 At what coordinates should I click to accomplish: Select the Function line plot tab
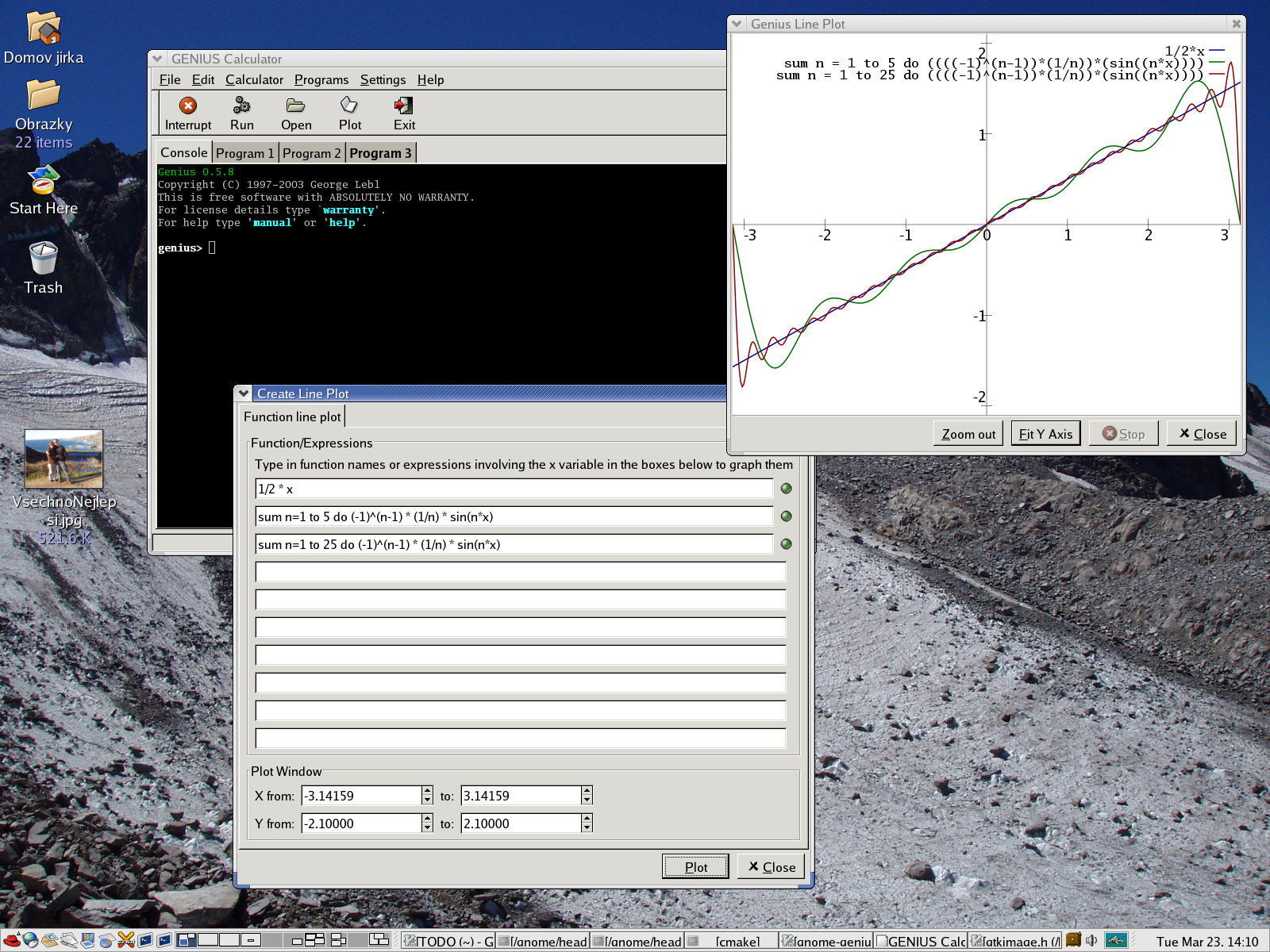tap(292, 416)
